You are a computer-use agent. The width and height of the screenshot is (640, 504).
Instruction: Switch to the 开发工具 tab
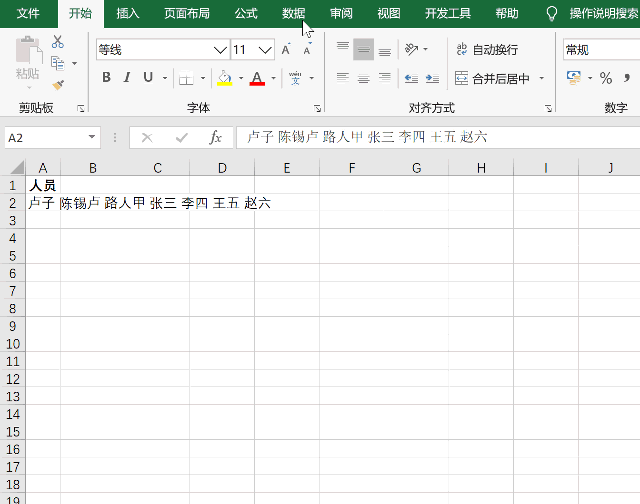[448, 13]
